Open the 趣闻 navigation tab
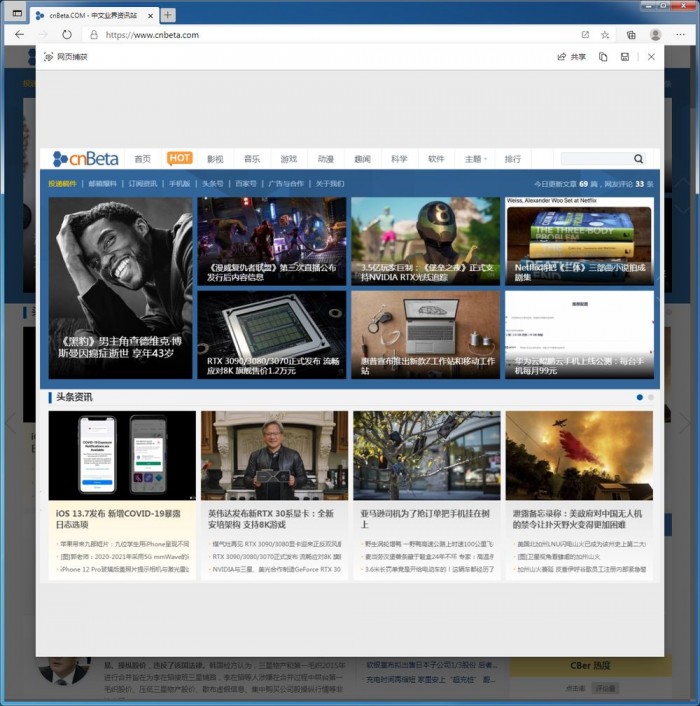The width and height of the screenshot is (700, 706). click(362, 159)
